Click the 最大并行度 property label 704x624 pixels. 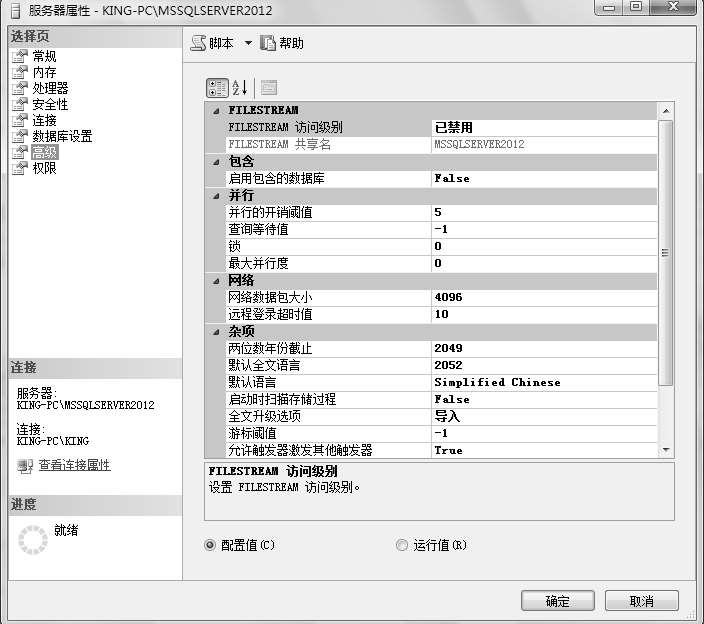click(258, 264)
